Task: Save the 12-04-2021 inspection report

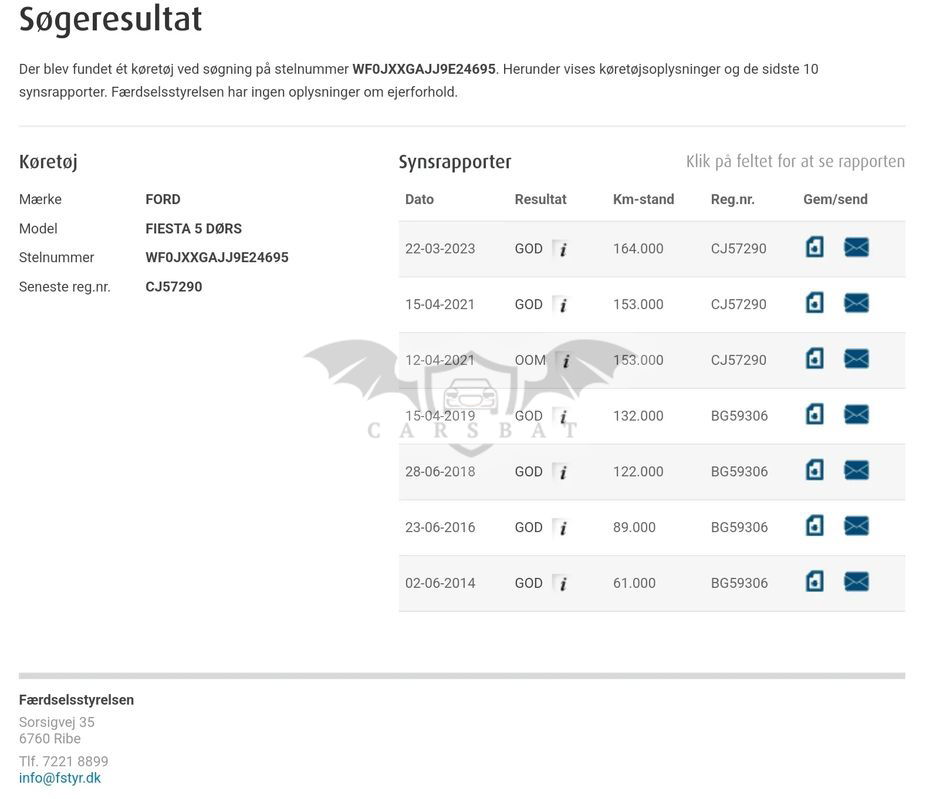Action: (x=815, y=359)
